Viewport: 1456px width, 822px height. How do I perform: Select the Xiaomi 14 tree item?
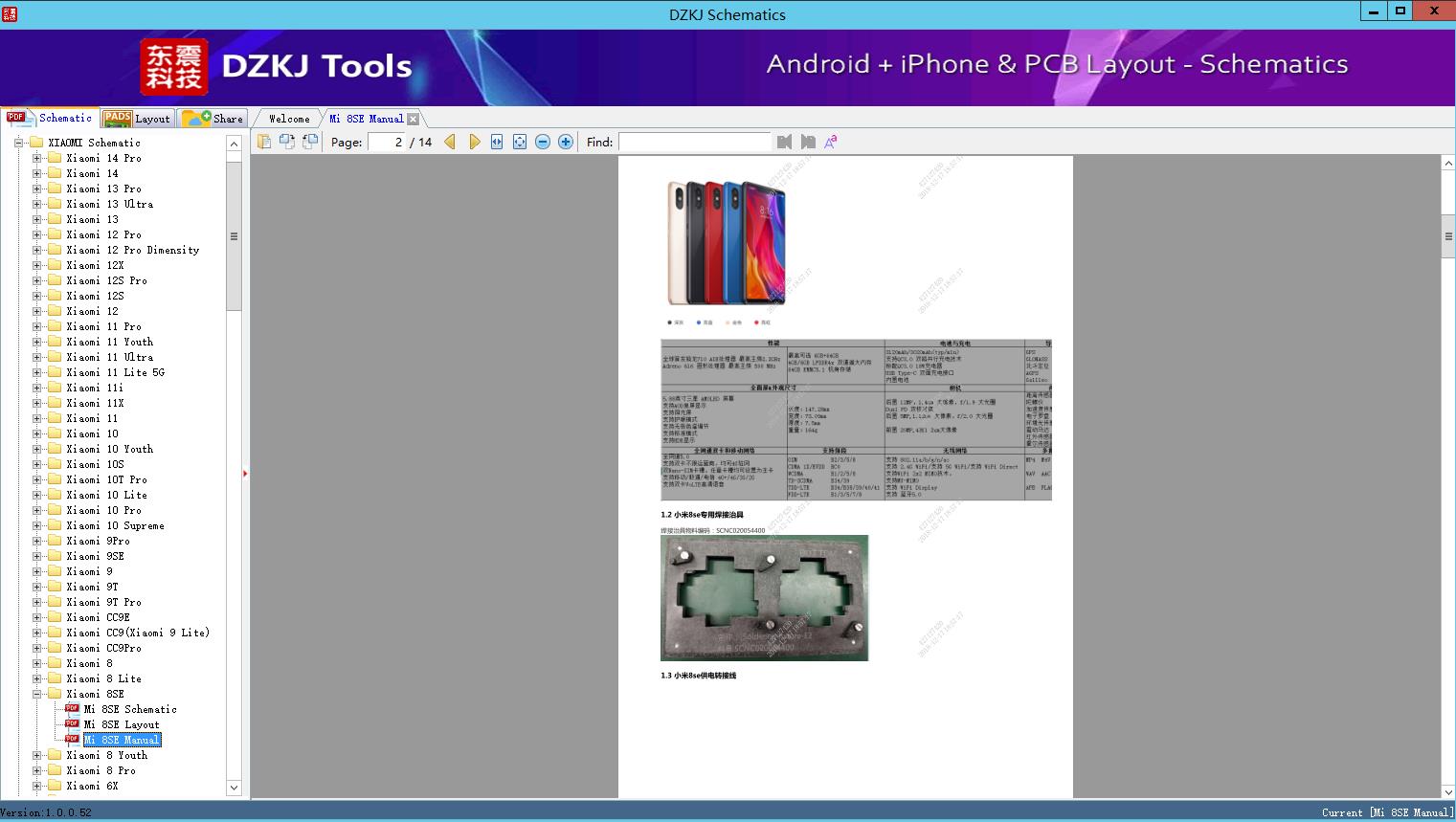93,173
